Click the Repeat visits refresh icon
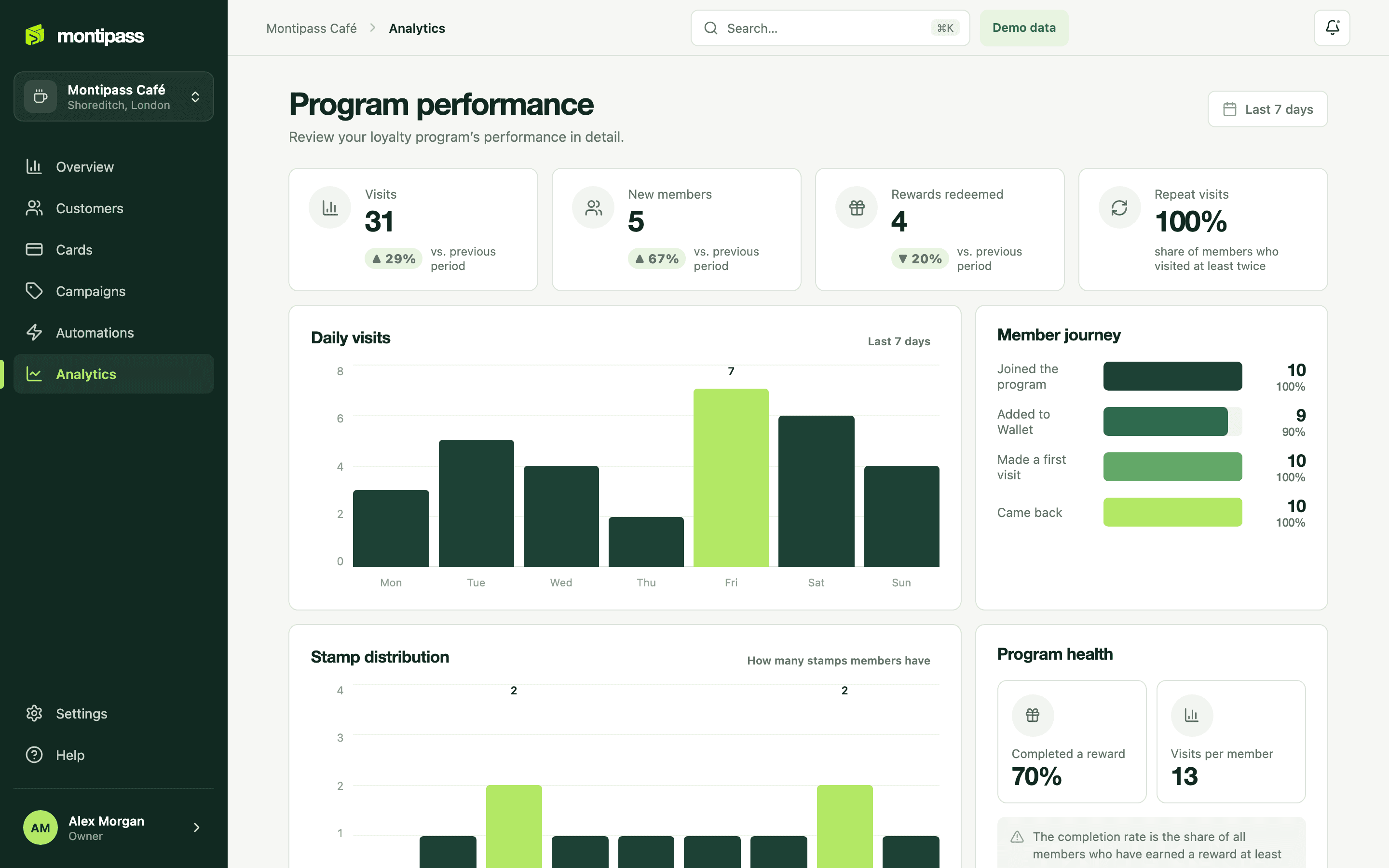 click(1119, 207)
